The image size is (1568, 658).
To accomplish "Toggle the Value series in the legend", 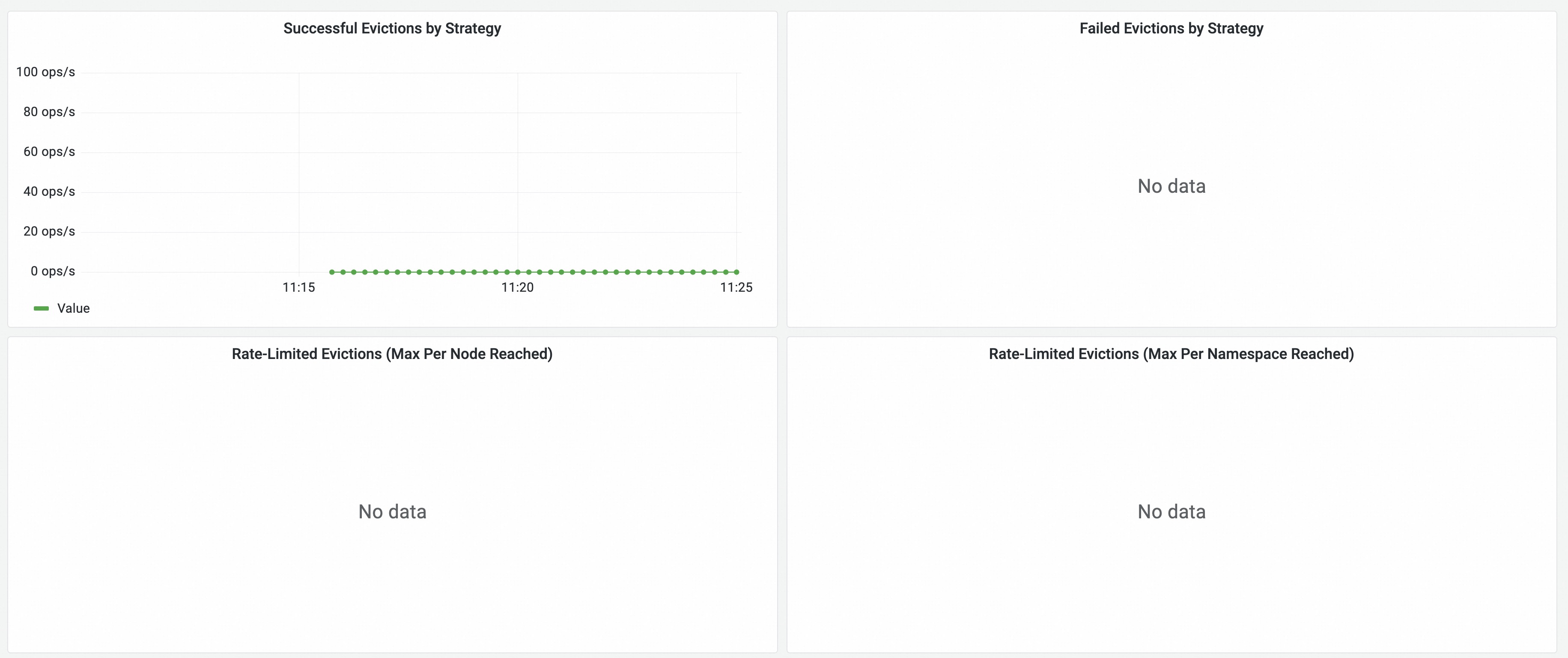I will click(73, 308).
